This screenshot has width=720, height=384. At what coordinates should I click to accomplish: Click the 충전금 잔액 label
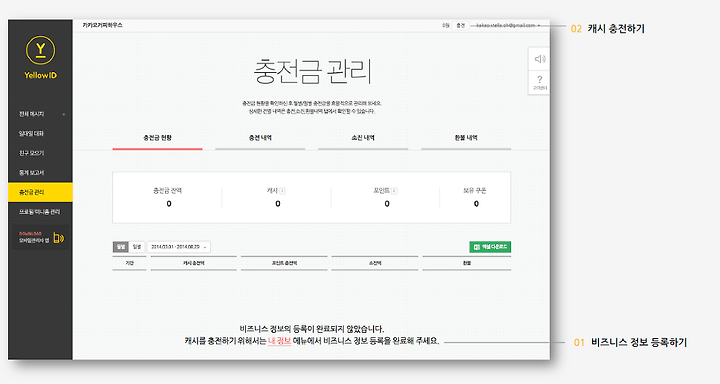coord(168,191)
